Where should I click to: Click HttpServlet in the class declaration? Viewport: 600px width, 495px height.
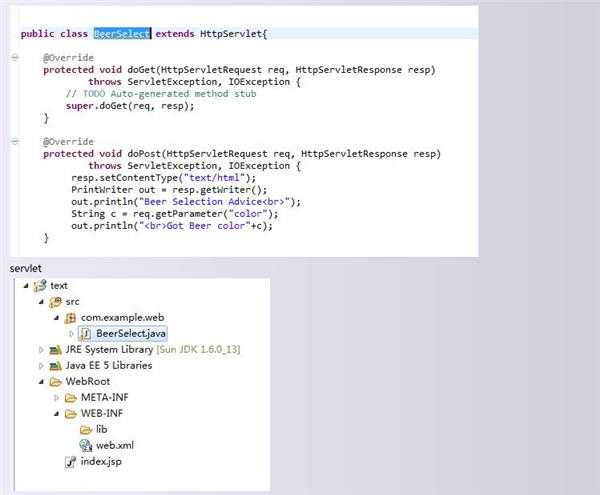[x=231, y=34]
